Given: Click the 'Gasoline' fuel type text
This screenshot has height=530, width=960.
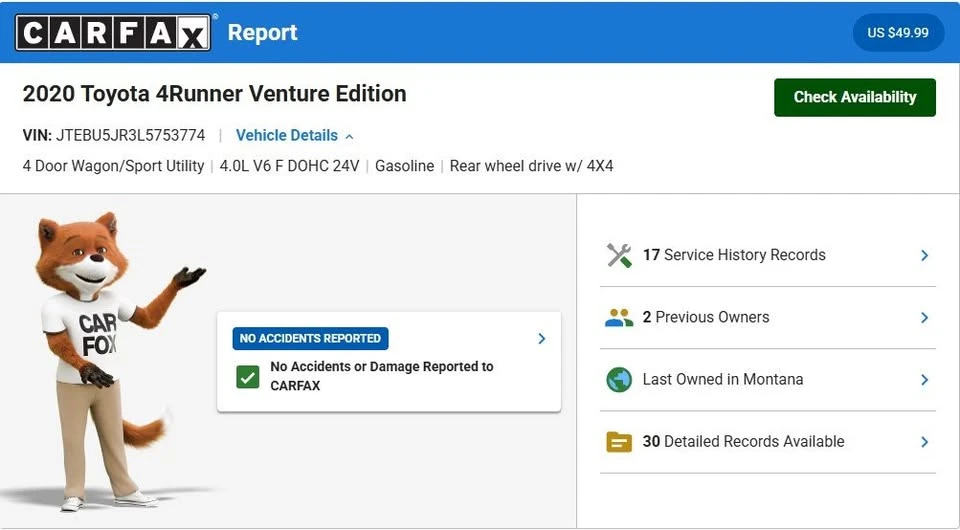Looking at the screenshot, I should [x=405, y=166].
